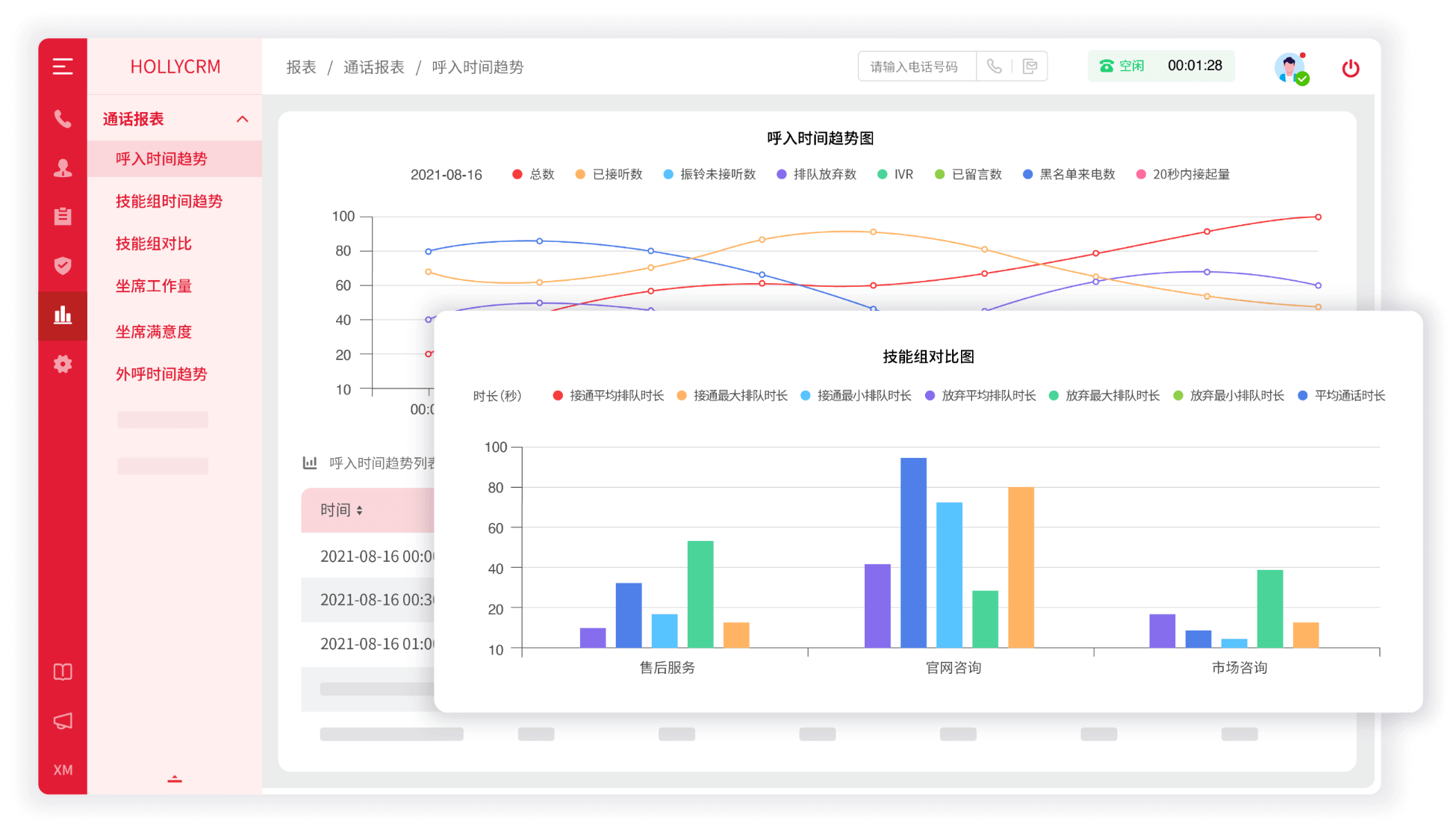This screenshot has width=1456, height=833.
Task: Open the contacts person icon in sidebar
Action: pos(63,168)
